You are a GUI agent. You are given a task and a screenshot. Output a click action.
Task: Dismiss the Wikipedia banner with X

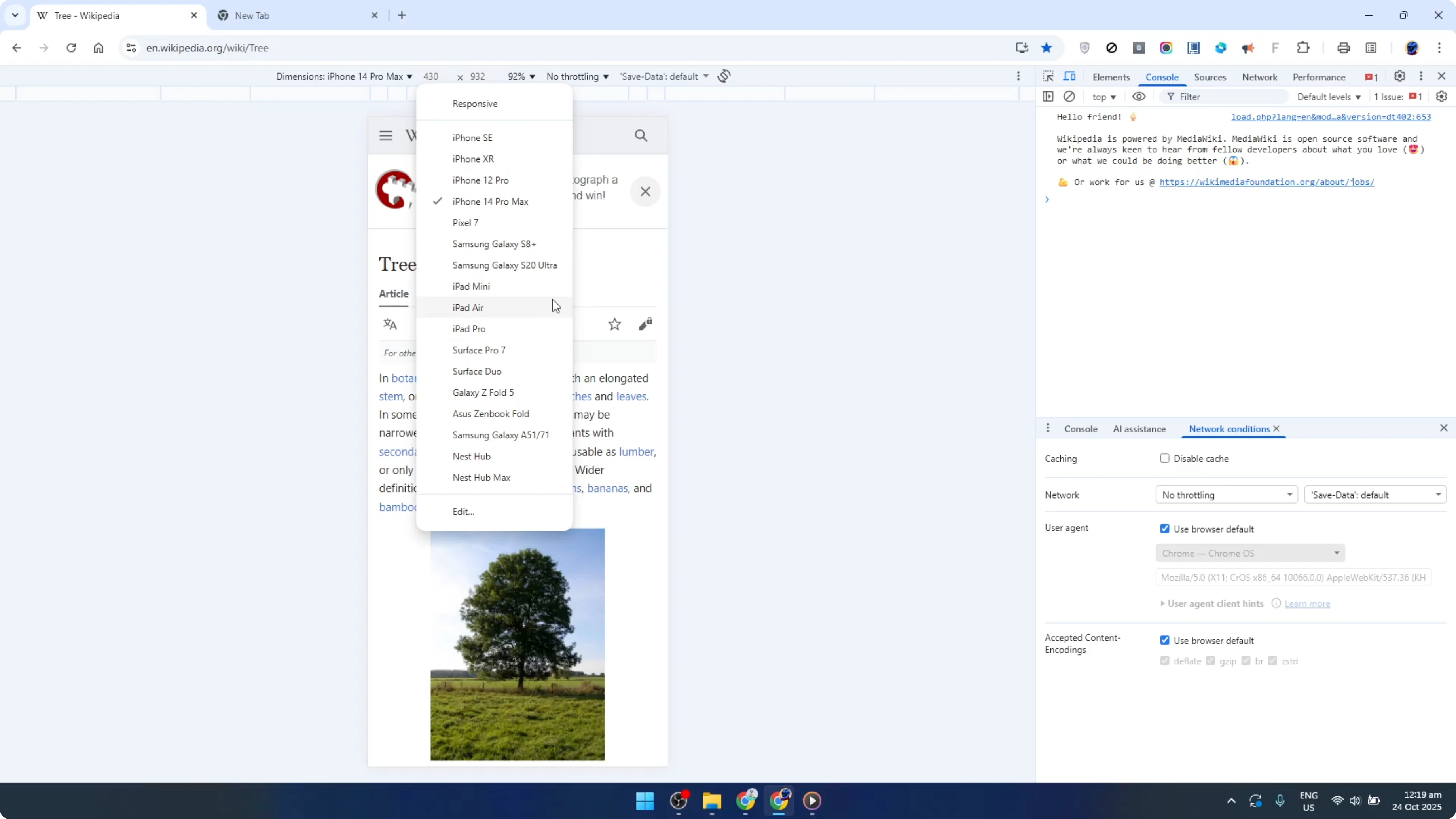click(x=645, y=191)
